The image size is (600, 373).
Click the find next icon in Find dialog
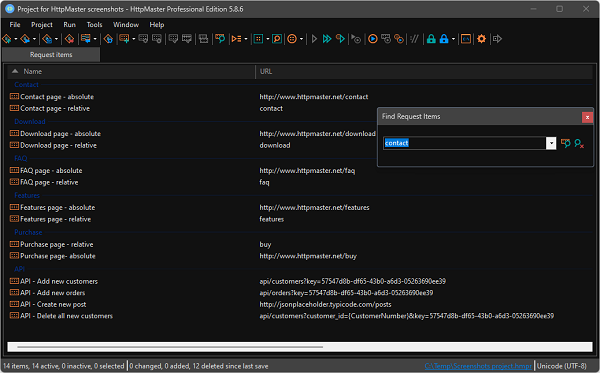(x=566, y=143)
